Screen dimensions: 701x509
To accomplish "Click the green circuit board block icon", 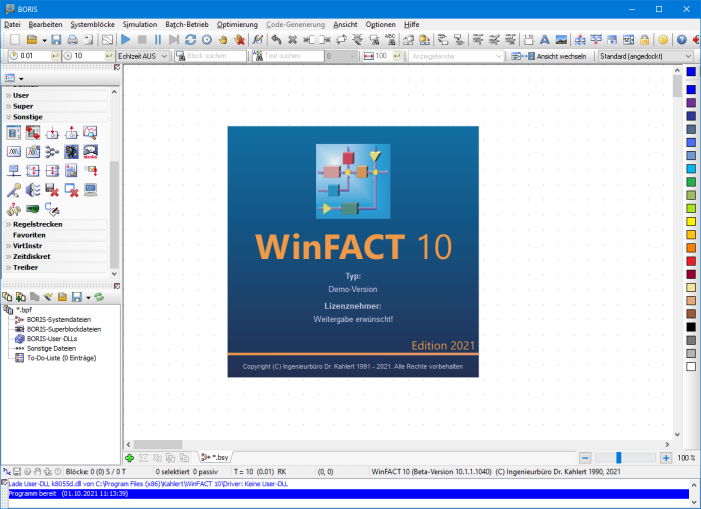I will click(x=33, y=209).
